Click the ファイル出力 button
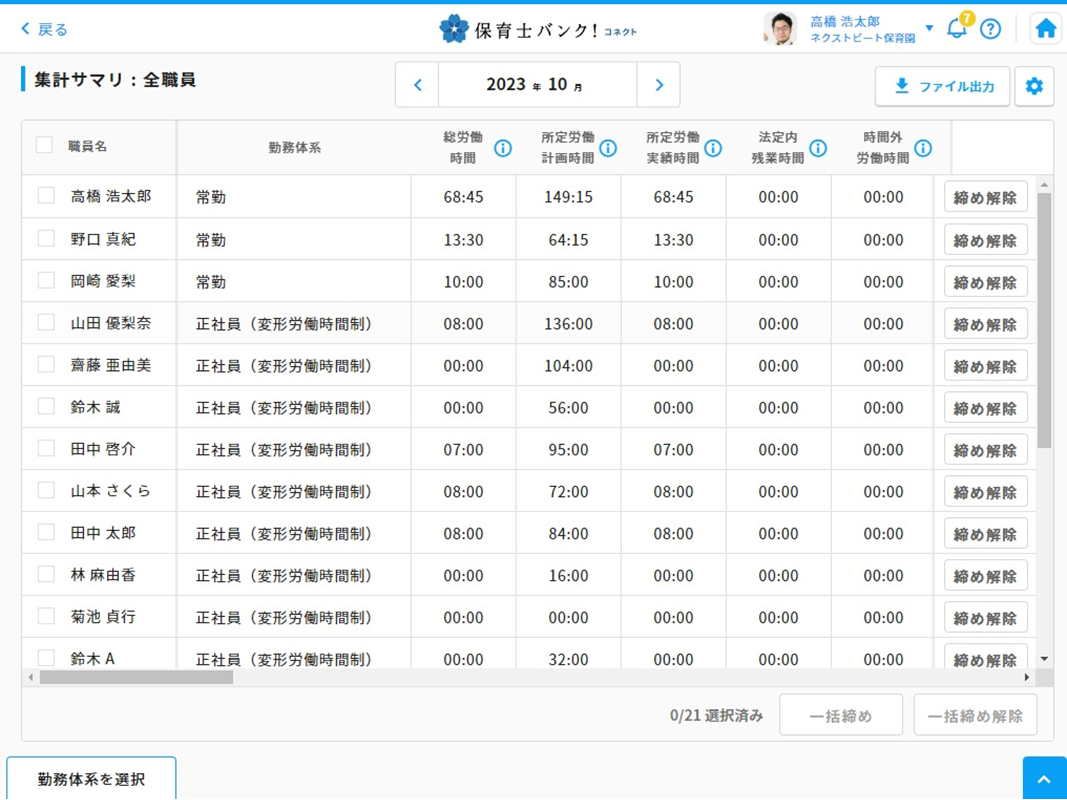1067x800 pixels. 942,87
